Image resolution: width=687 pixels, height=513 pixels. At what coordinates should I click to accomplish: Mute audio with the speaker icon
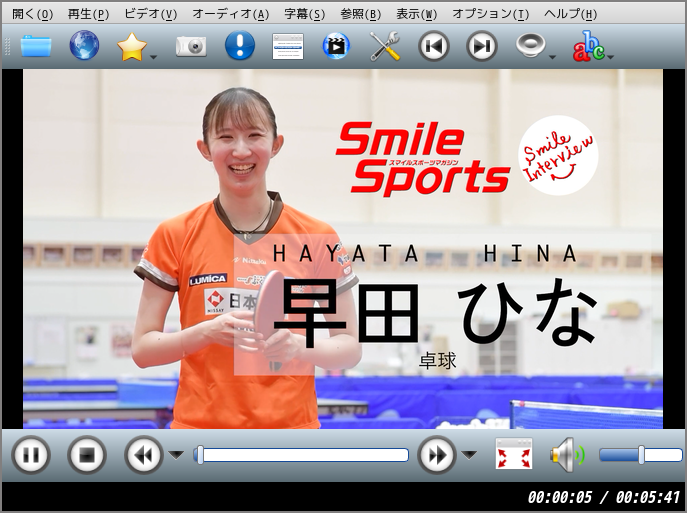click(568, 453)
